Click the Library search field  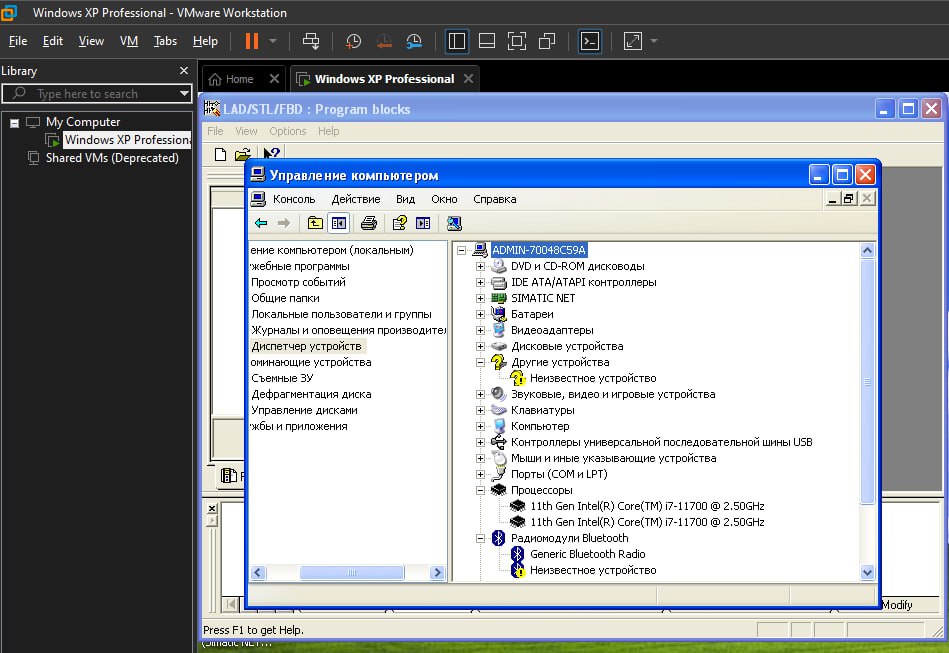97,94
